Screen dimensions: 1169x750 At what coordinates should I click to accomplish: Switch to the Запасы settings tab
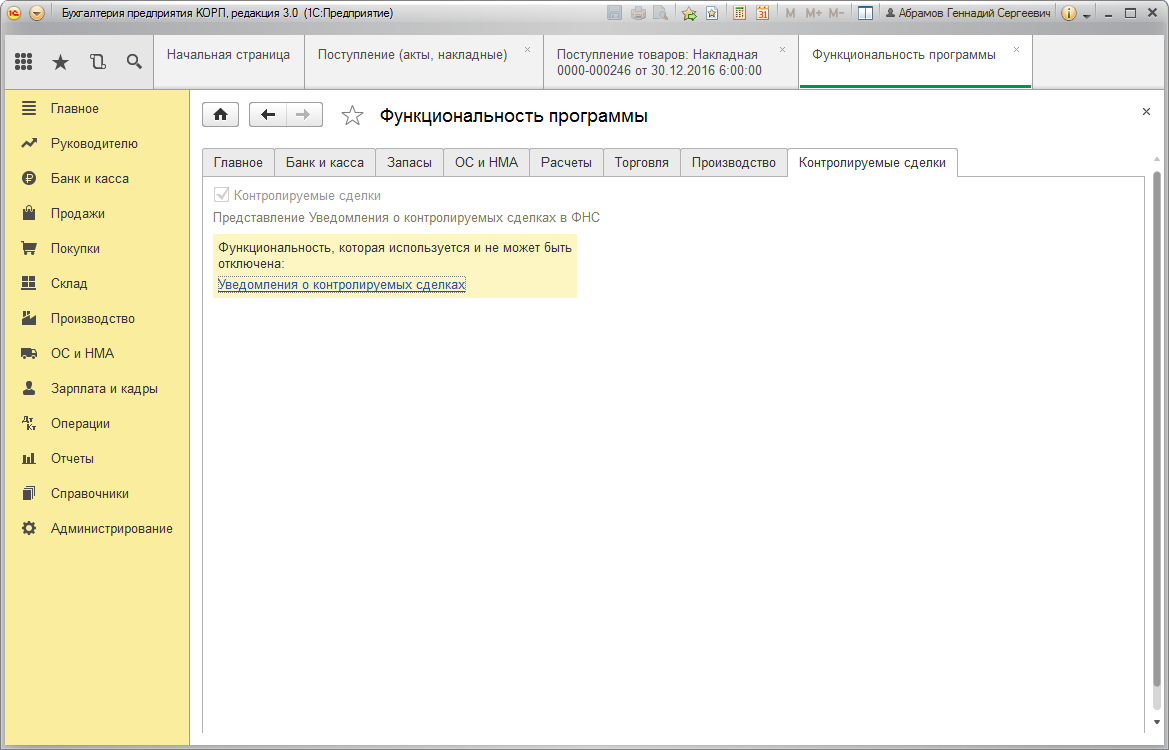(409, 163)
